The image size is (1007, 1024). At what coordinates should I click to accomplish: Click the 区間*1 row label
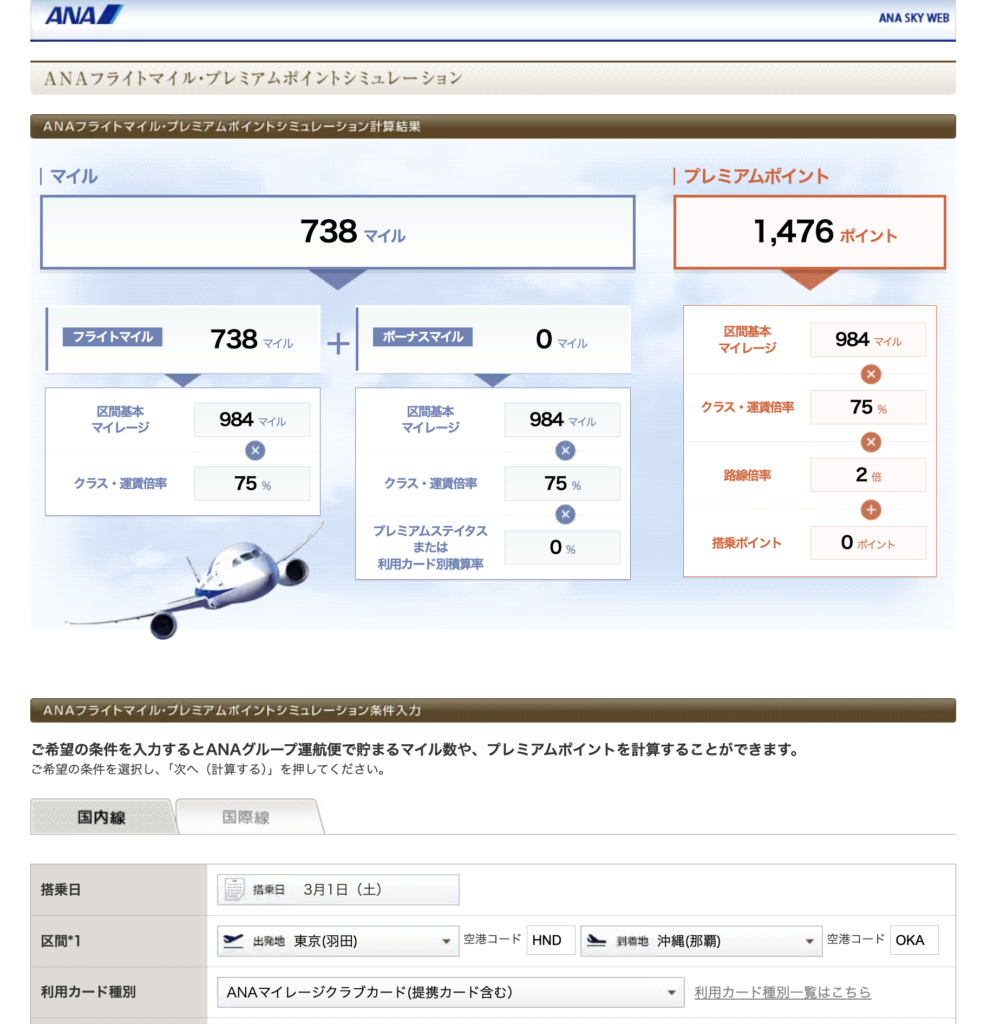[61, 941]
